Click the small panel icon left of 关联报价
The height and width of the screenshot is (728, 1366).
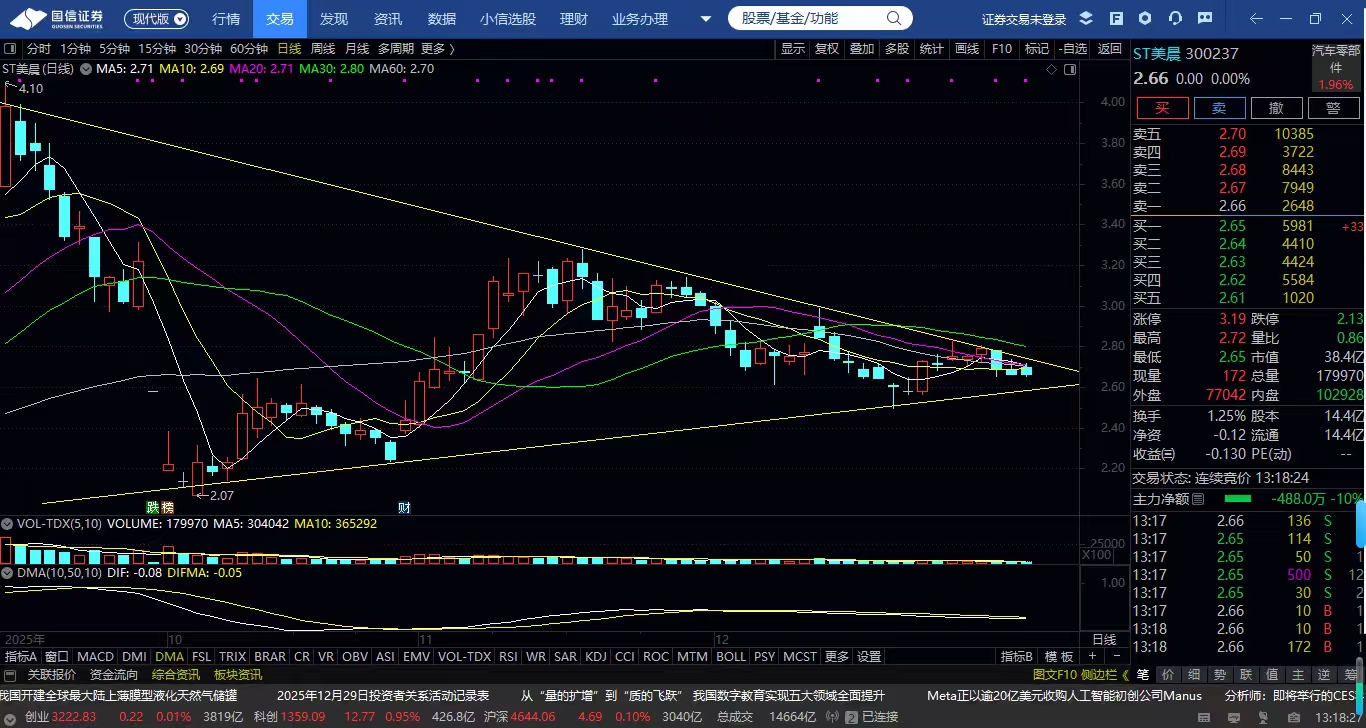[12, 675]
